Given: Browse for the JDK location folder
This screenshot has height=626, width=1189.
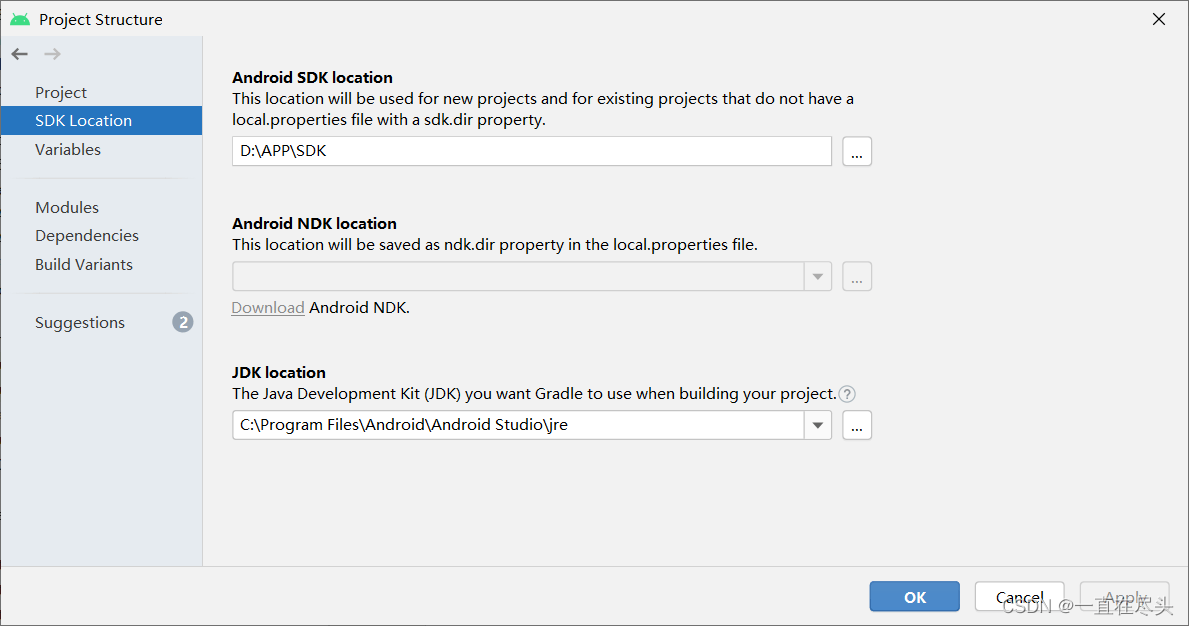Looking at the screenshot, I should (x=857, y=425).
